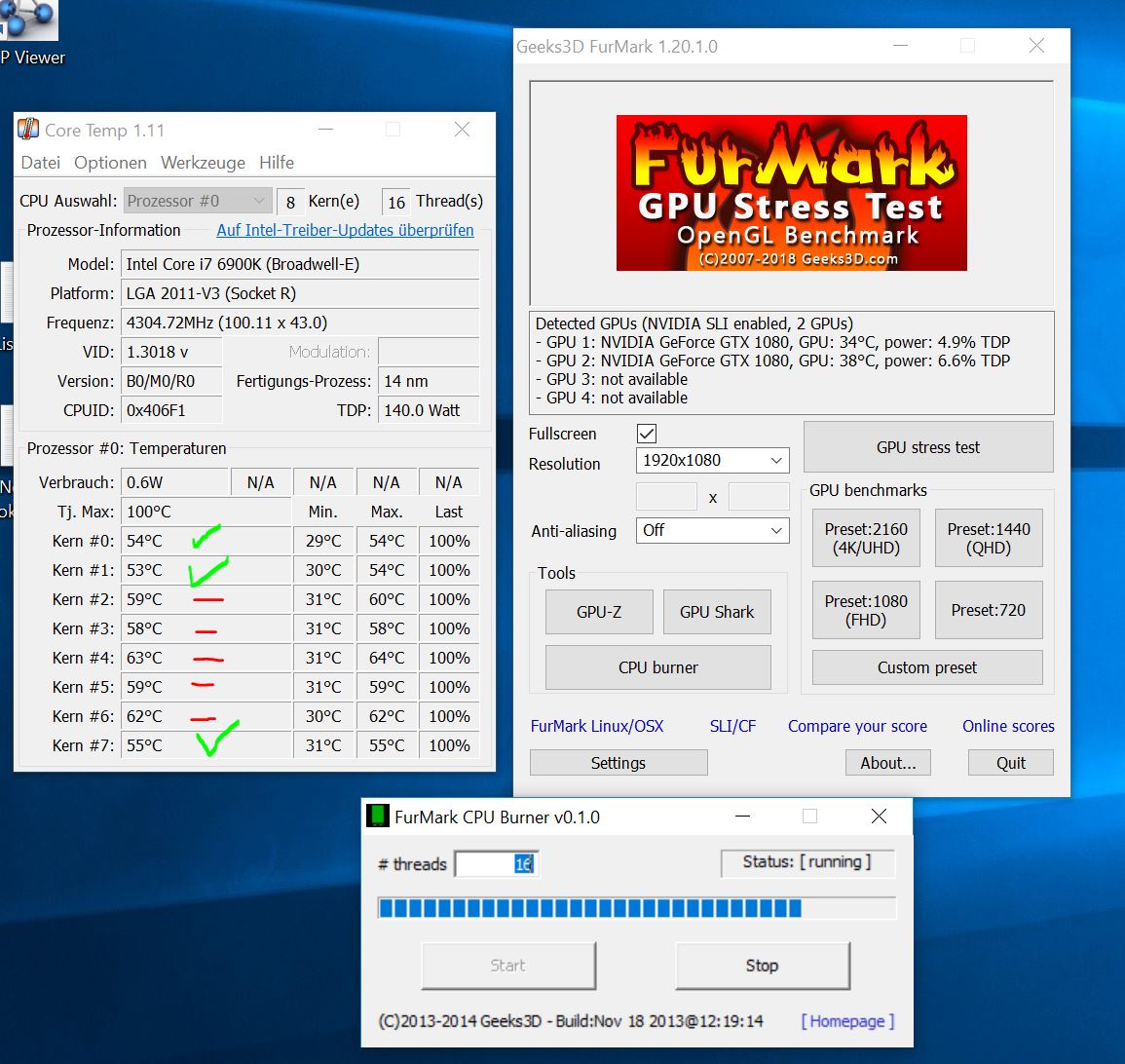Image resolution: width=1125 pixels, height=1064 pixels.
Task: Click the FurMark CPU Burner green icon
Action: (378, 817)
